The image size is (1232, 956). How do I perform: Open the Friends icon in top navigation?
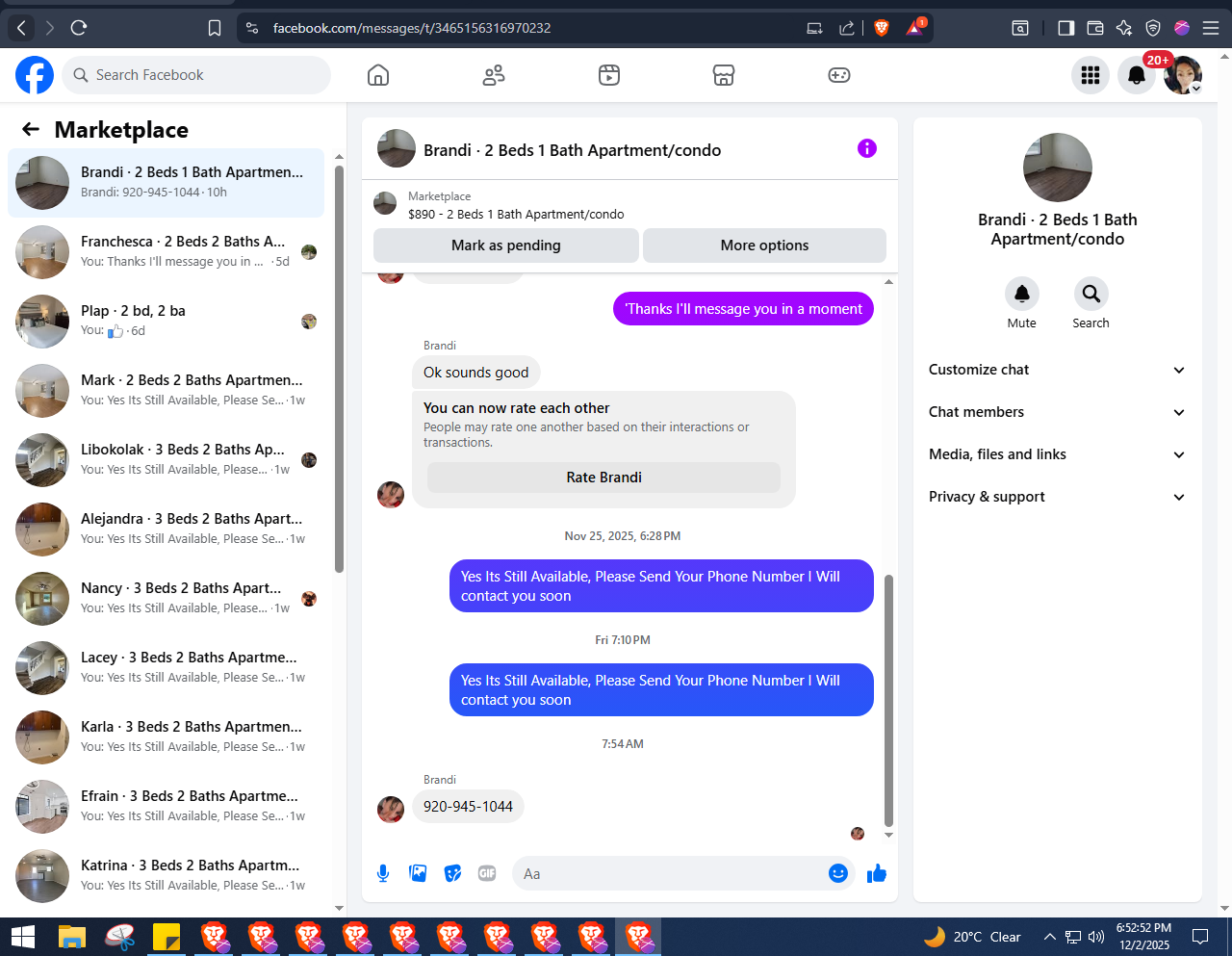(x=494, y=75)
